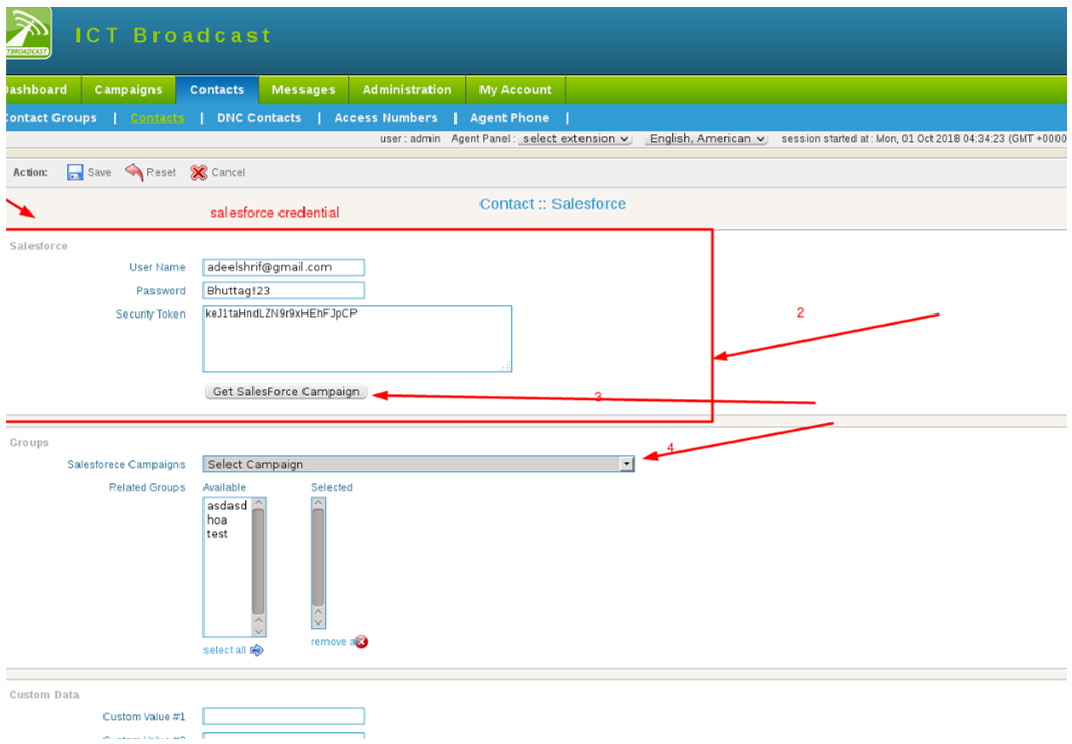The height and width of the screenshot is (744, 1072).
Task: Click the Get SalesForce Campaign button
Action: coord(286,392)
